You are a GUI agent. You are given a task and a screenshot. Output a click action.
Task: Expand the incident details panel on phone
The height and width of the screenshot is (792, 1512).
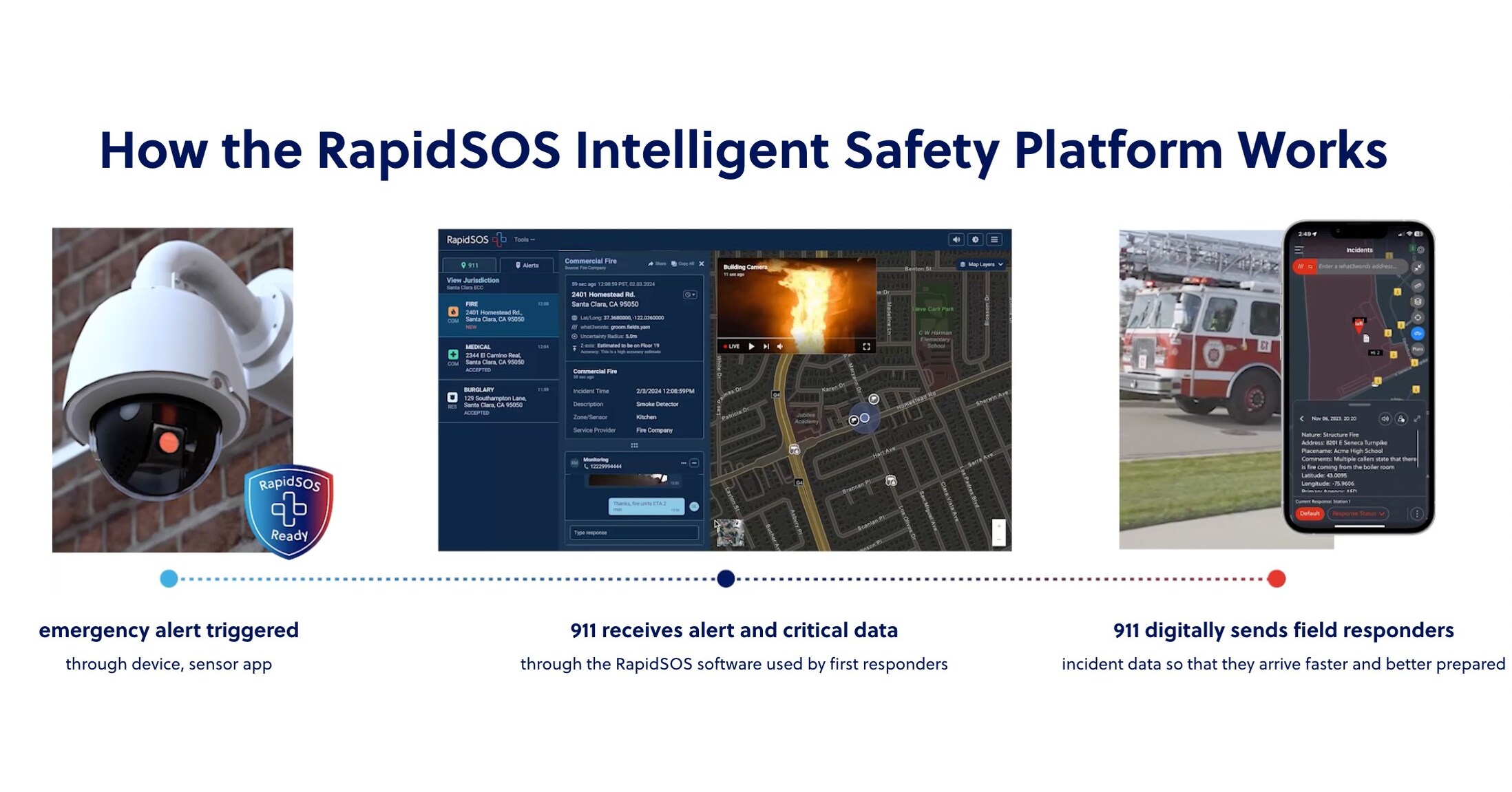1417,418
